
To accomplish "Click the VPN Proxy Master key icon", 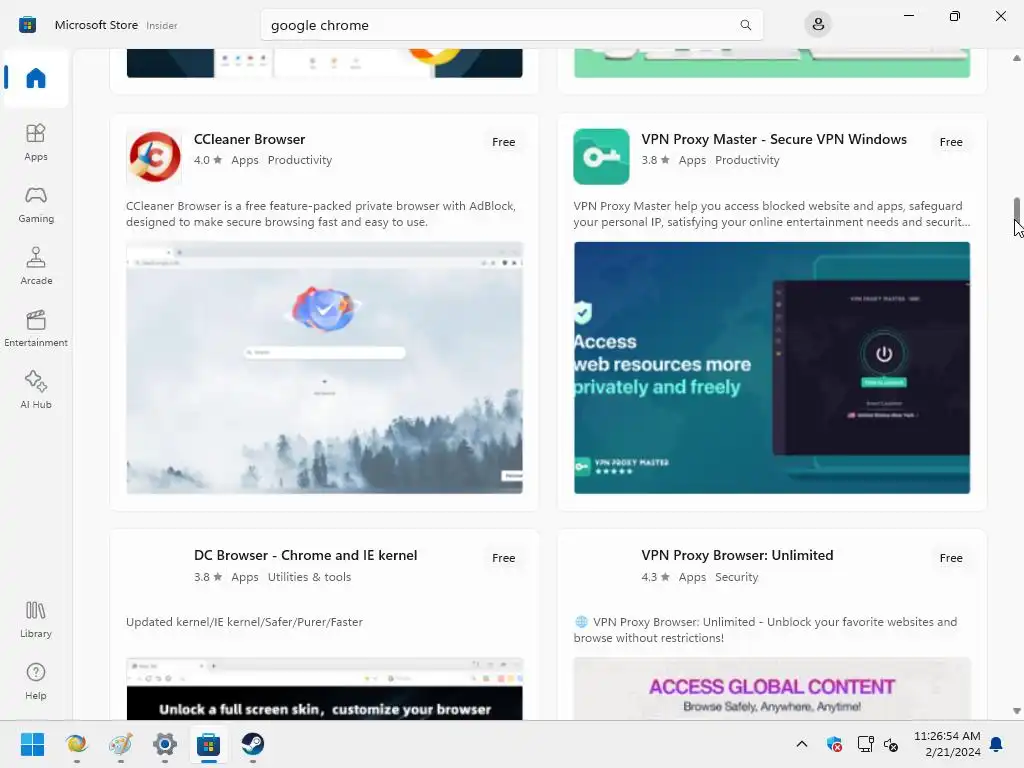I will point(601,157).
